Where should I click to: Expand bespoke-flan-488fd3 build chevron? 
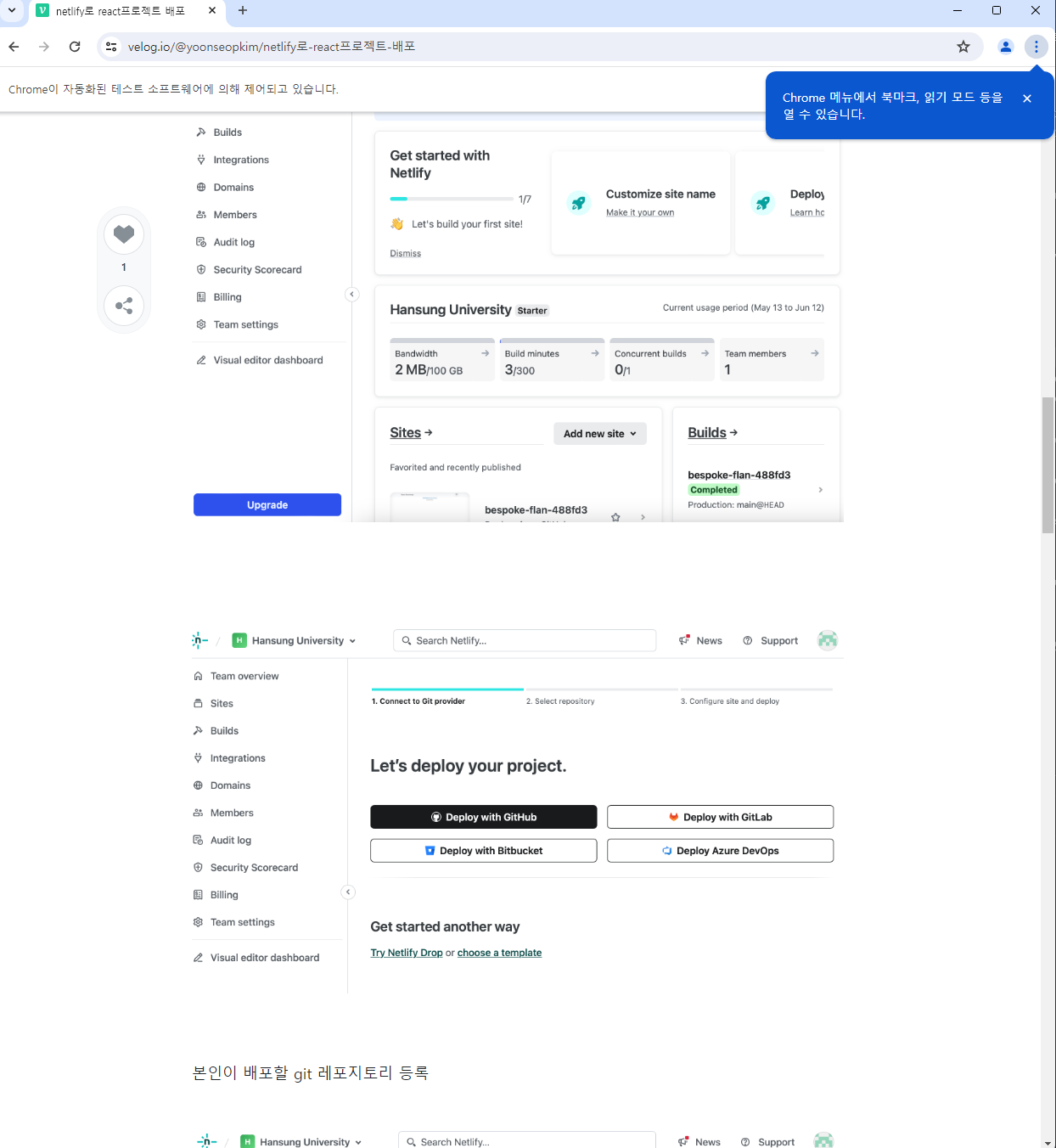point(820,490)
